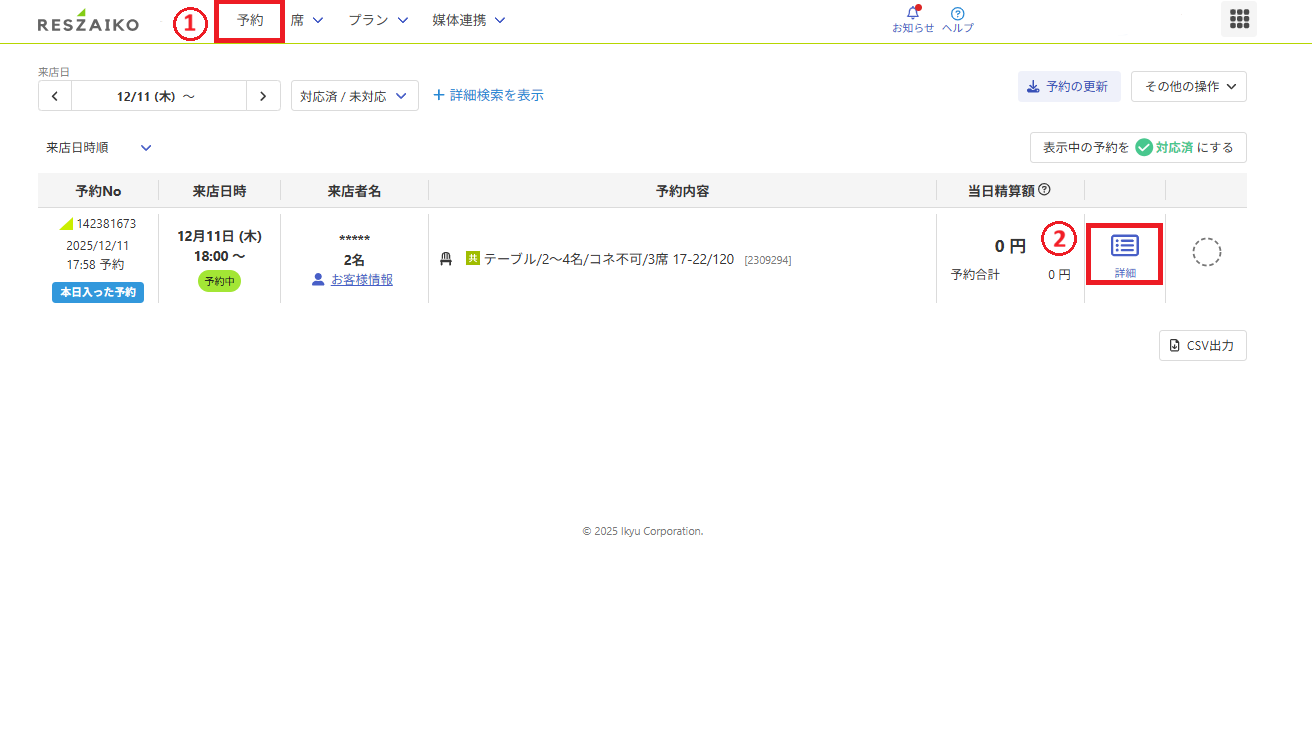
Task: Click the person icon beside お客様情報
Action: [x=318, y=281]
